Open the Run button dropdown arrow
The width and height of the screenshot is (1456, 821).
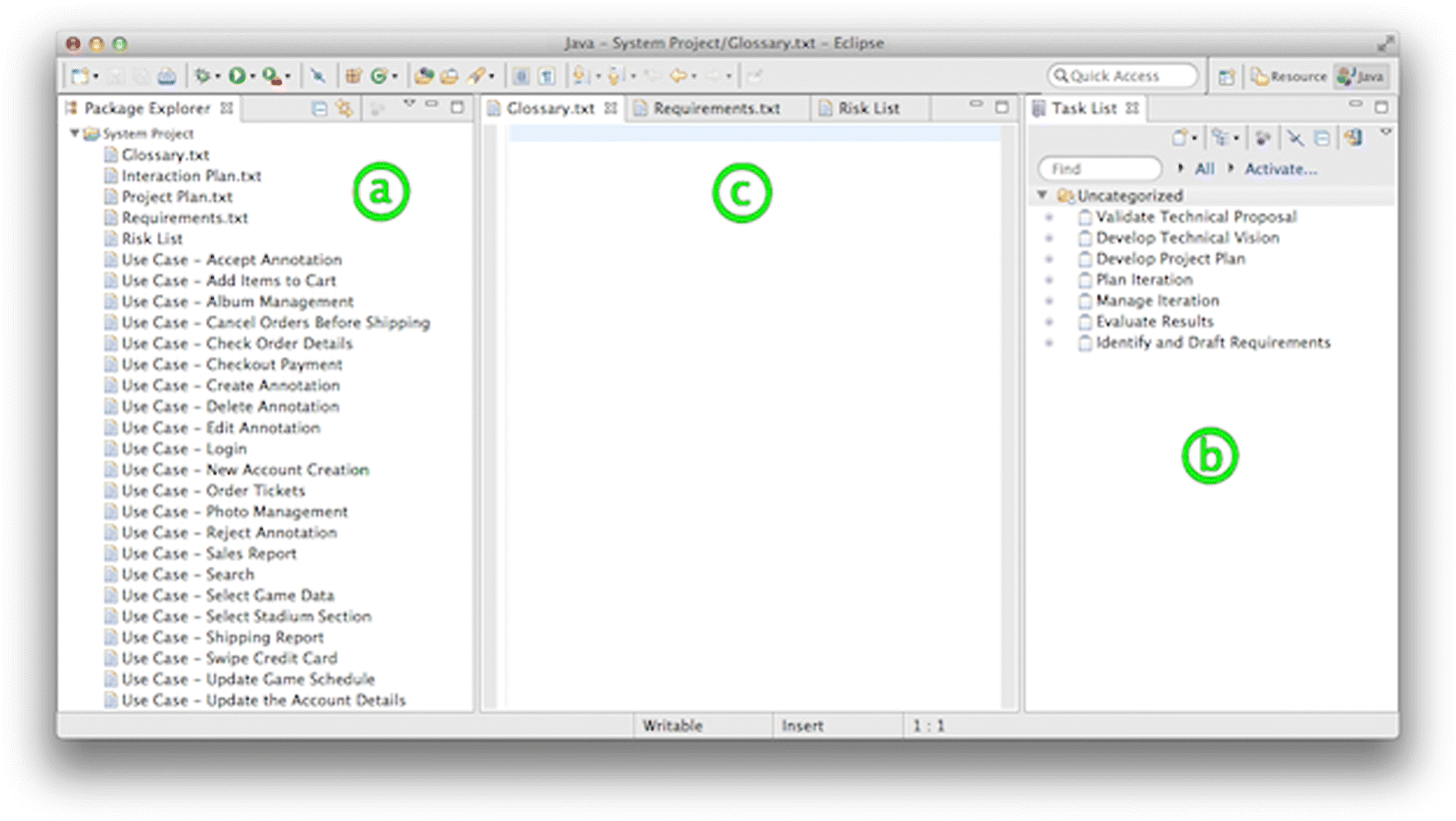[x=252, y=76]
